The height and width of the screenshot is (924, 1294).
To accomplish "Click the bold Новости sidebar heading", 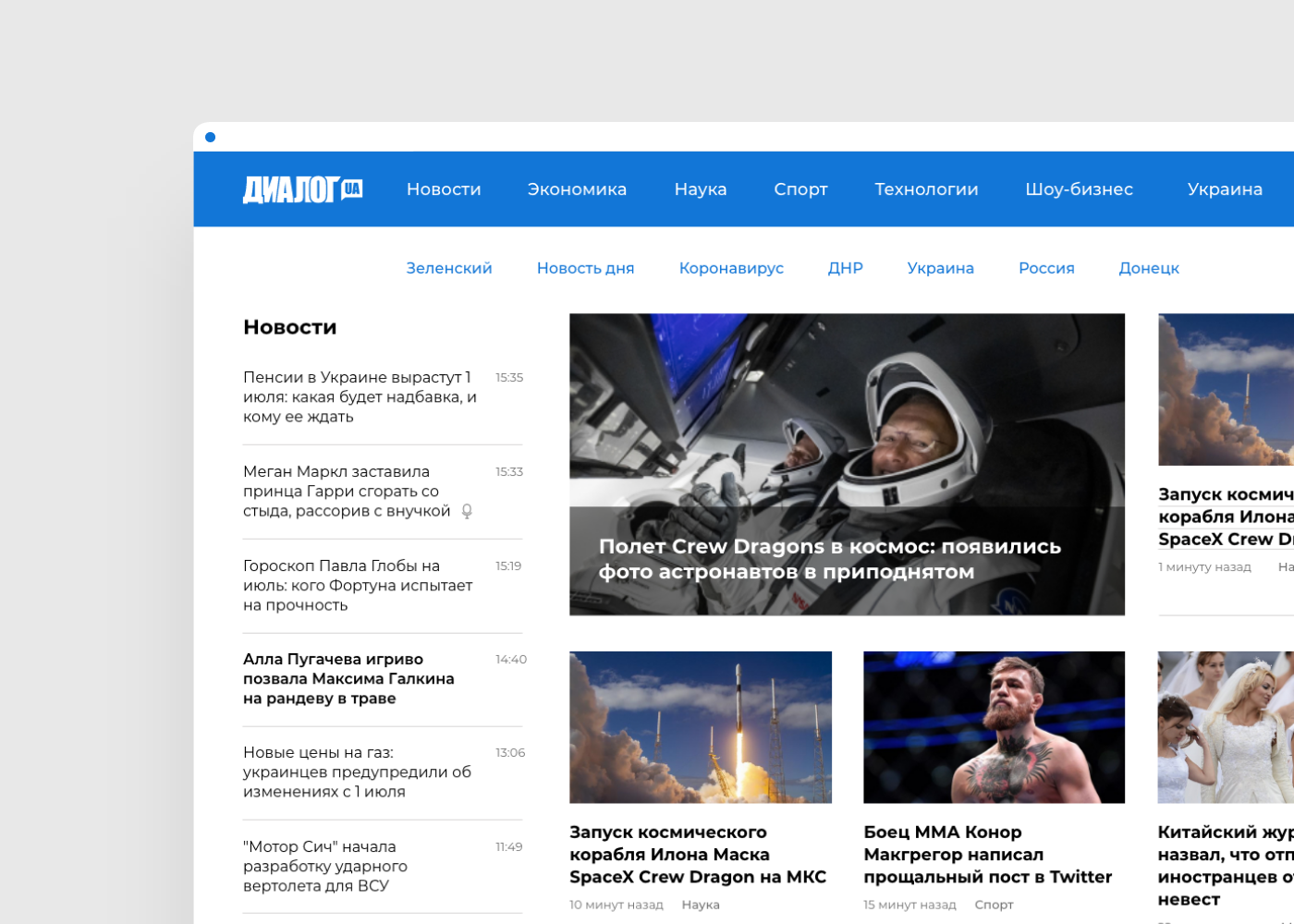I will (290, 327).
